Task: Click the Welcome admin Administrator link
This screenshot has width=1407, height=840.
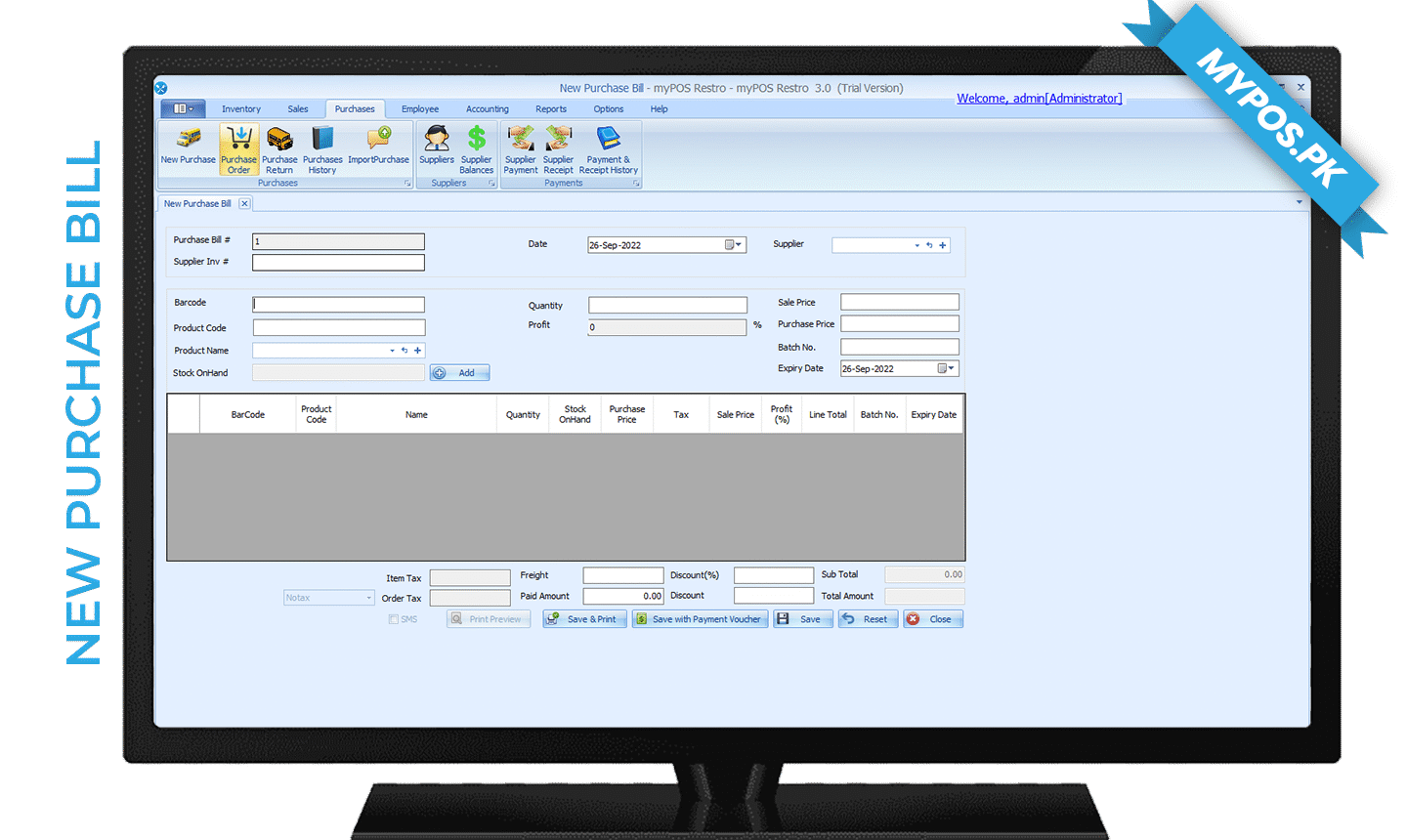Action: 1039,99
